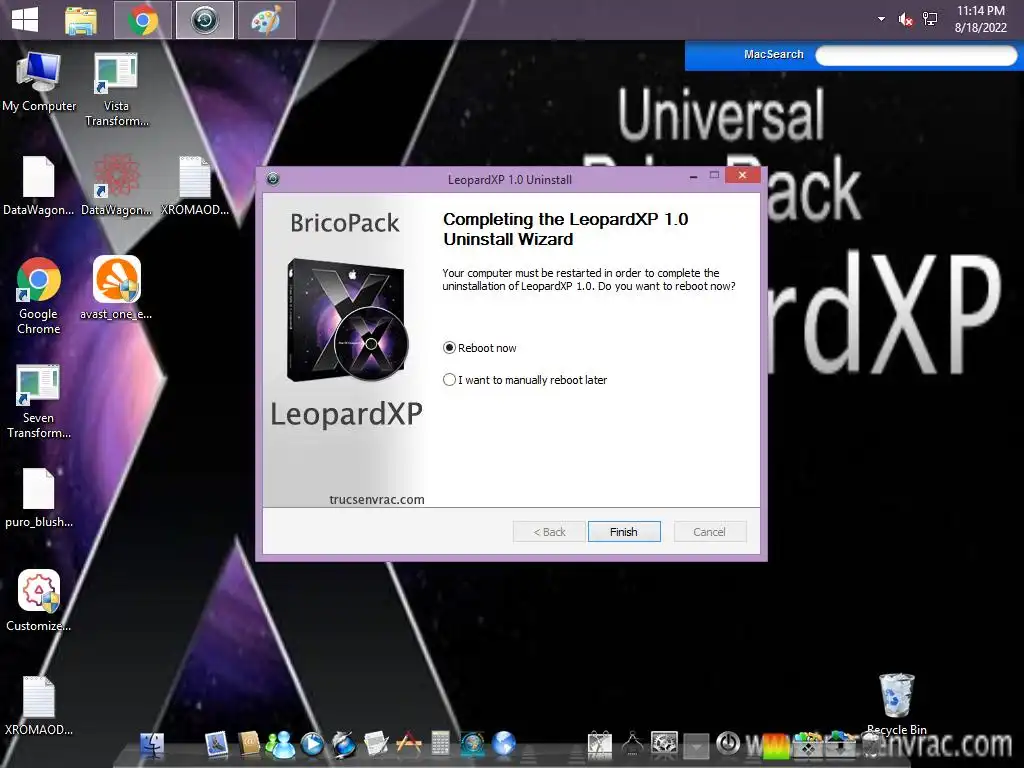Image resolution: width=1024 pixels, height=768 pixels.
Task: Click the Finish button
Action: pos(624,532)
